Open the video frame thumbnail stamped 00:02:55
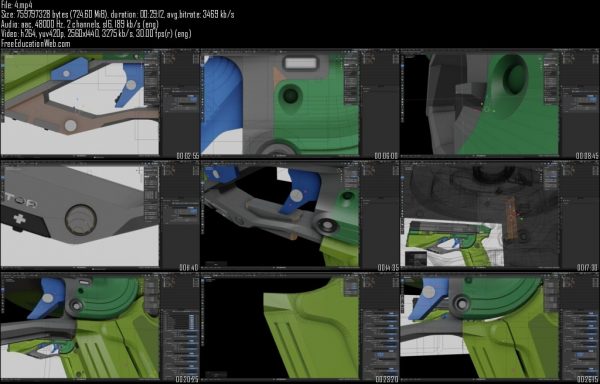The height and width of the screenshot is (384, 600). [x=100, y=104]
